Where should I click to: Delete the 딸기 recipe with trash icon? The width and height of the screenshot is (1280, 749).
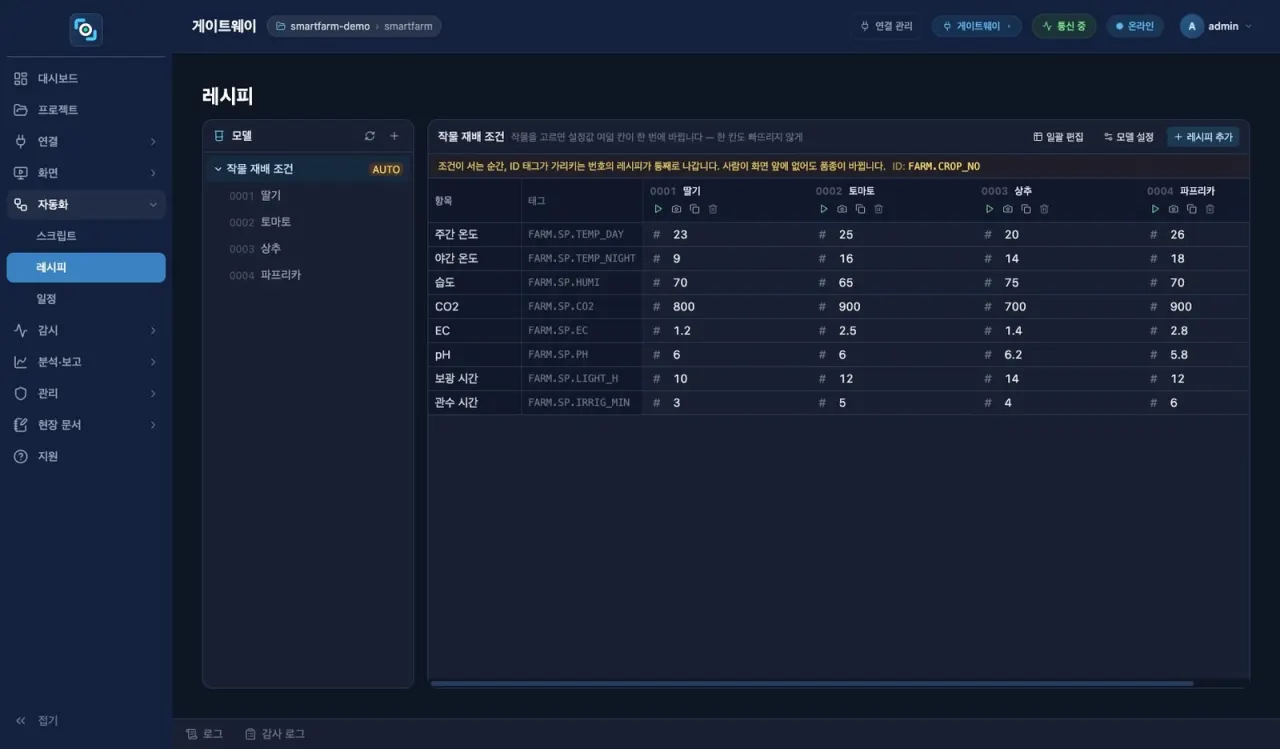click(713, 209)
